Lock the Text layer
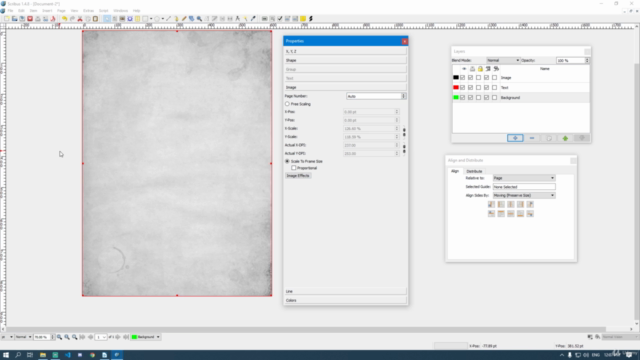640x360 pixels. (x=478, y=87)
